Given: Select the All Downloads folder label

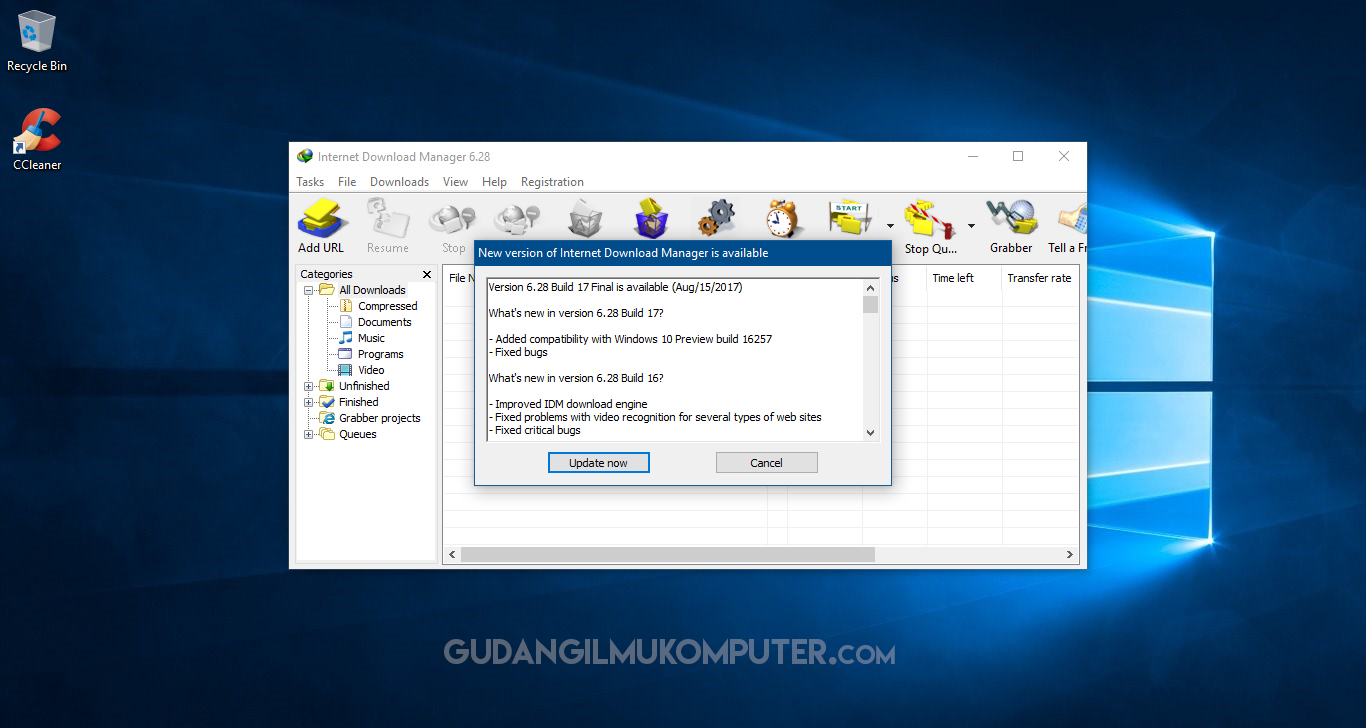Looking at the screenshot, I should [372, 290].
